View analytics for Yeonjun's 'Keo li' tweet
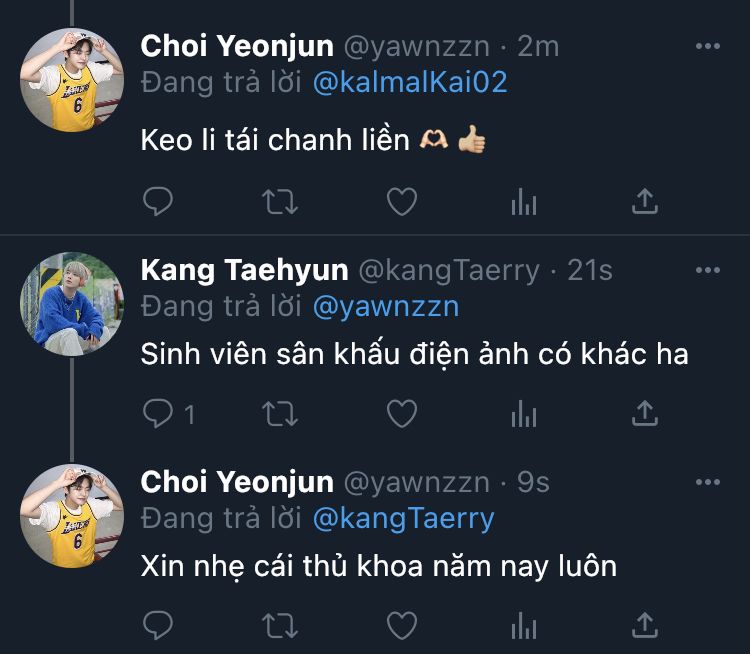This screenshot has height=654, width=750. 523,202
